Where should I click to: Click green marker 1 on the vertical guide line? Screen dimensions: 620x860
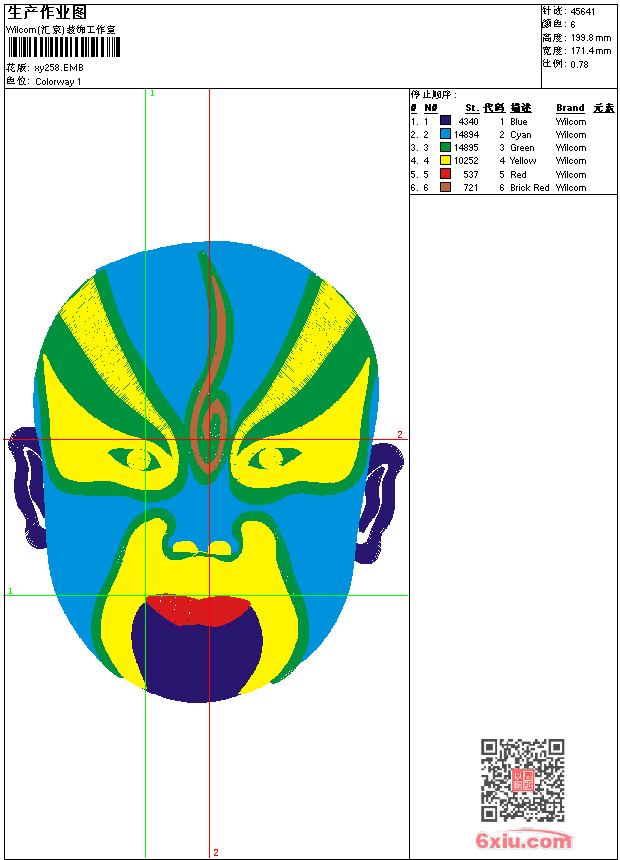(x=152, y=94)
